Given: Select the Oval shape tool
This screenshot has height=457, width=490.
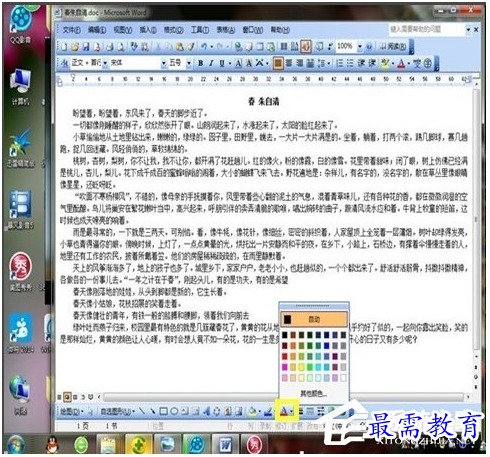Looking at the screenshot, I should click(x=174, y=411).
